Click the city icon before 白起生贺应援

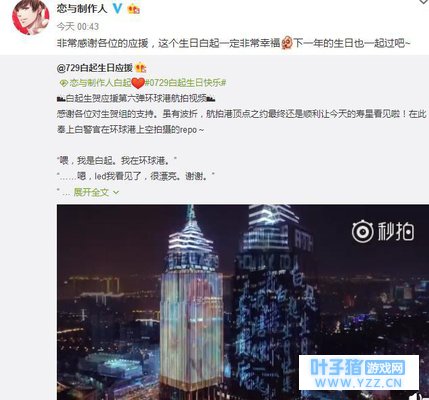(x=61, y=98)
